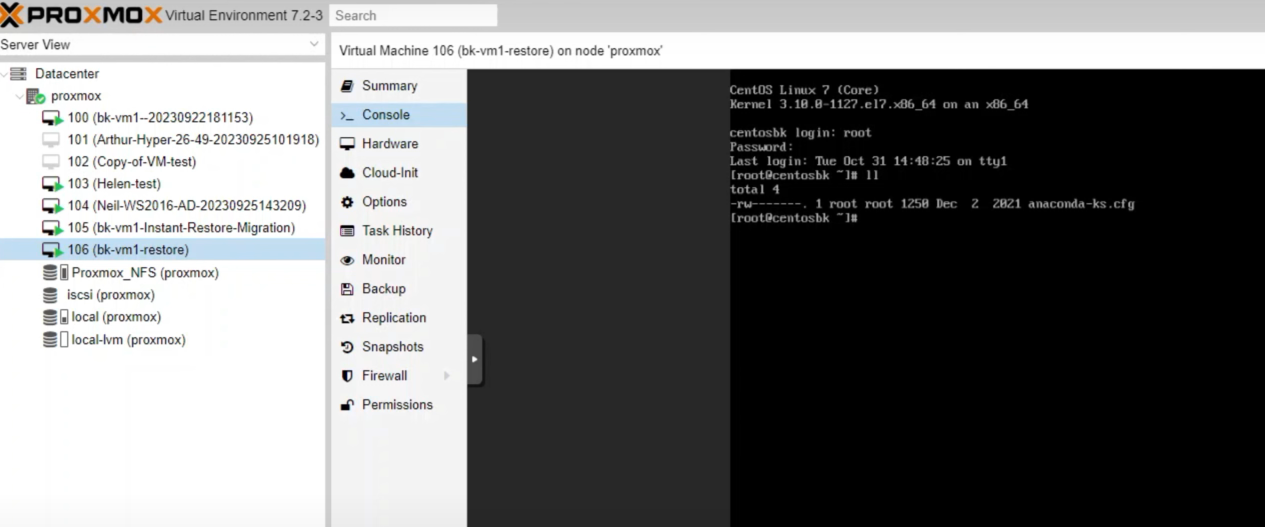This screenshot has height=527, width=1265.
Task: Click the Console prompt icon
Action: [x=347, y=115]
